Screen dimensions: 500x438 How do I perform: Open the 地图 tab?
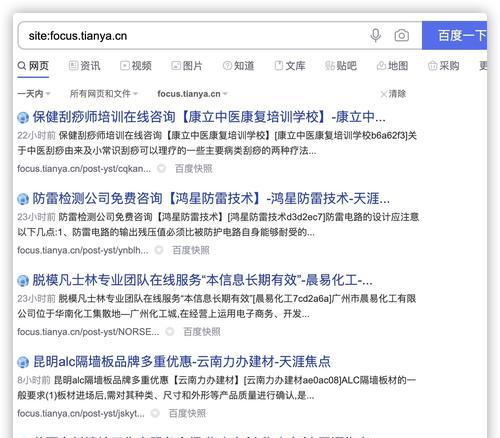[392, 66]
